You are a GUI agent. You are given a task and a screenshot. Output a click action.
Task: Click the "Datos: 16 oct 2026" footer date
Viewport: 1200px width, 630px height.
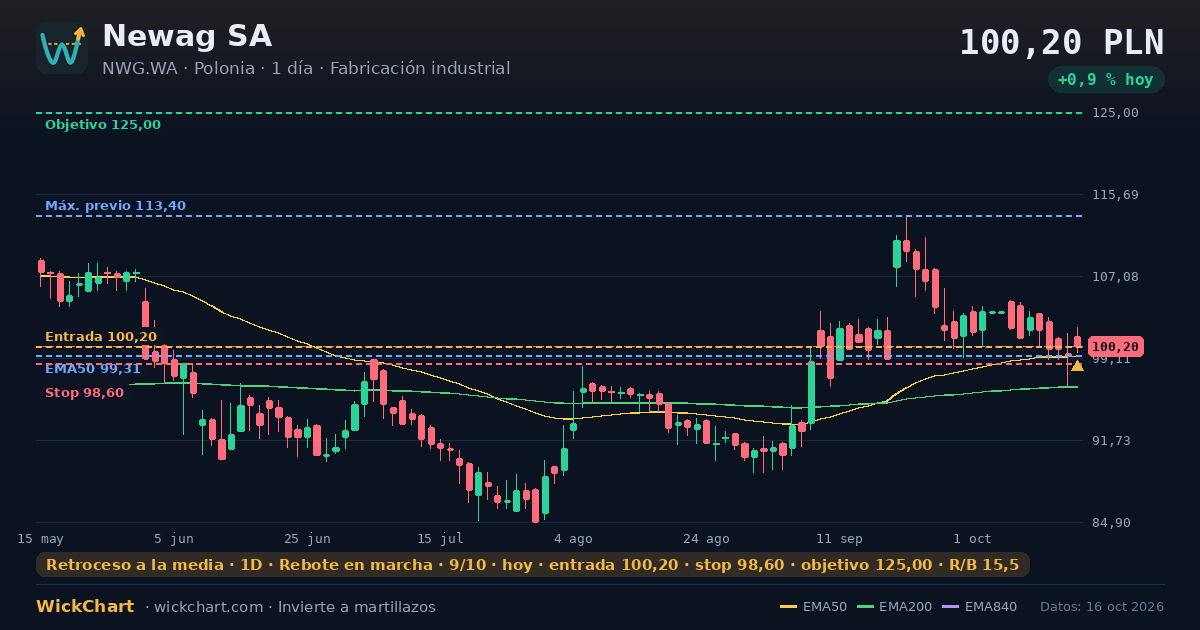tap(1102, 607)
